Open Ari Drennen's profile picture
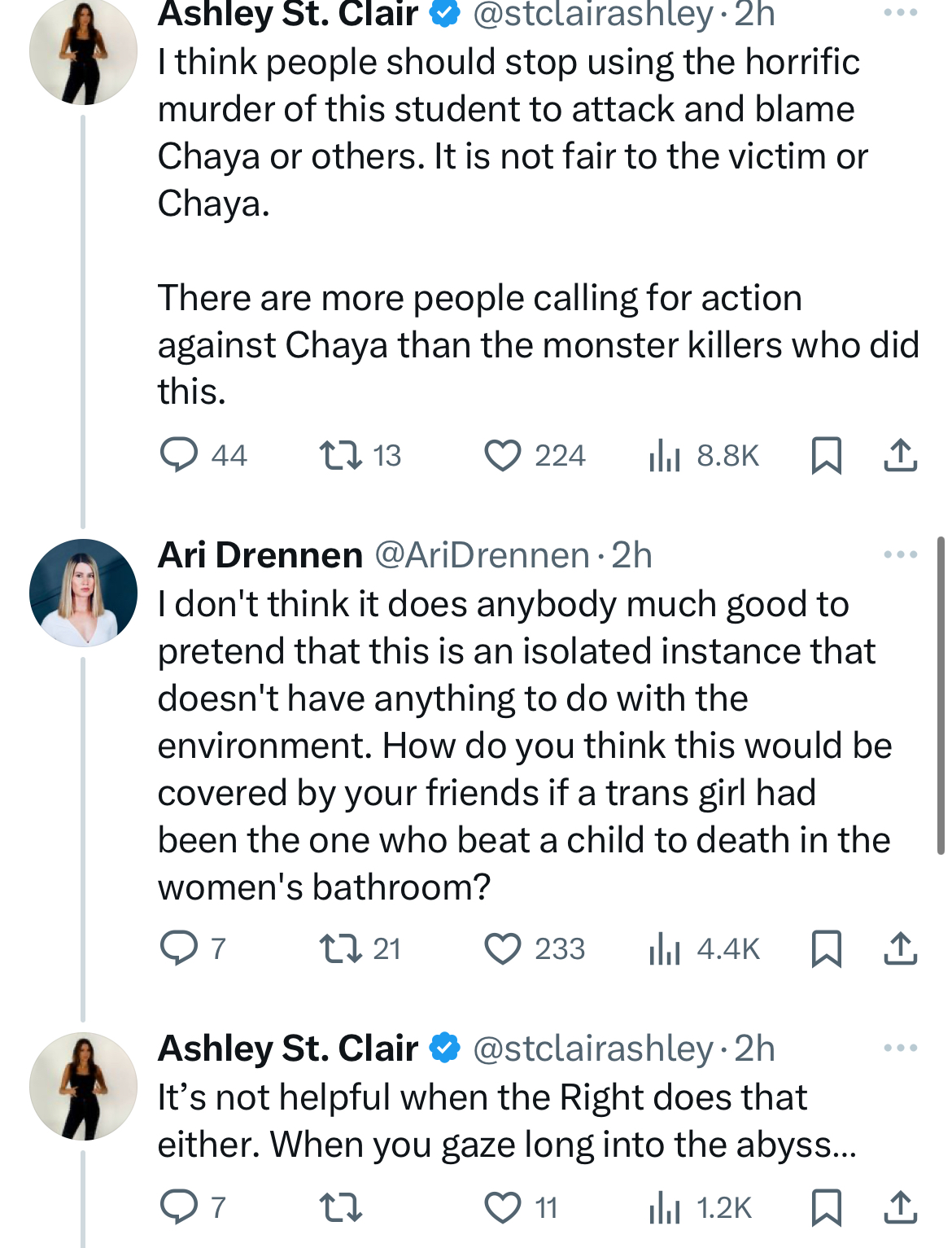The image size is (952, 1248). tap(83, 593)
